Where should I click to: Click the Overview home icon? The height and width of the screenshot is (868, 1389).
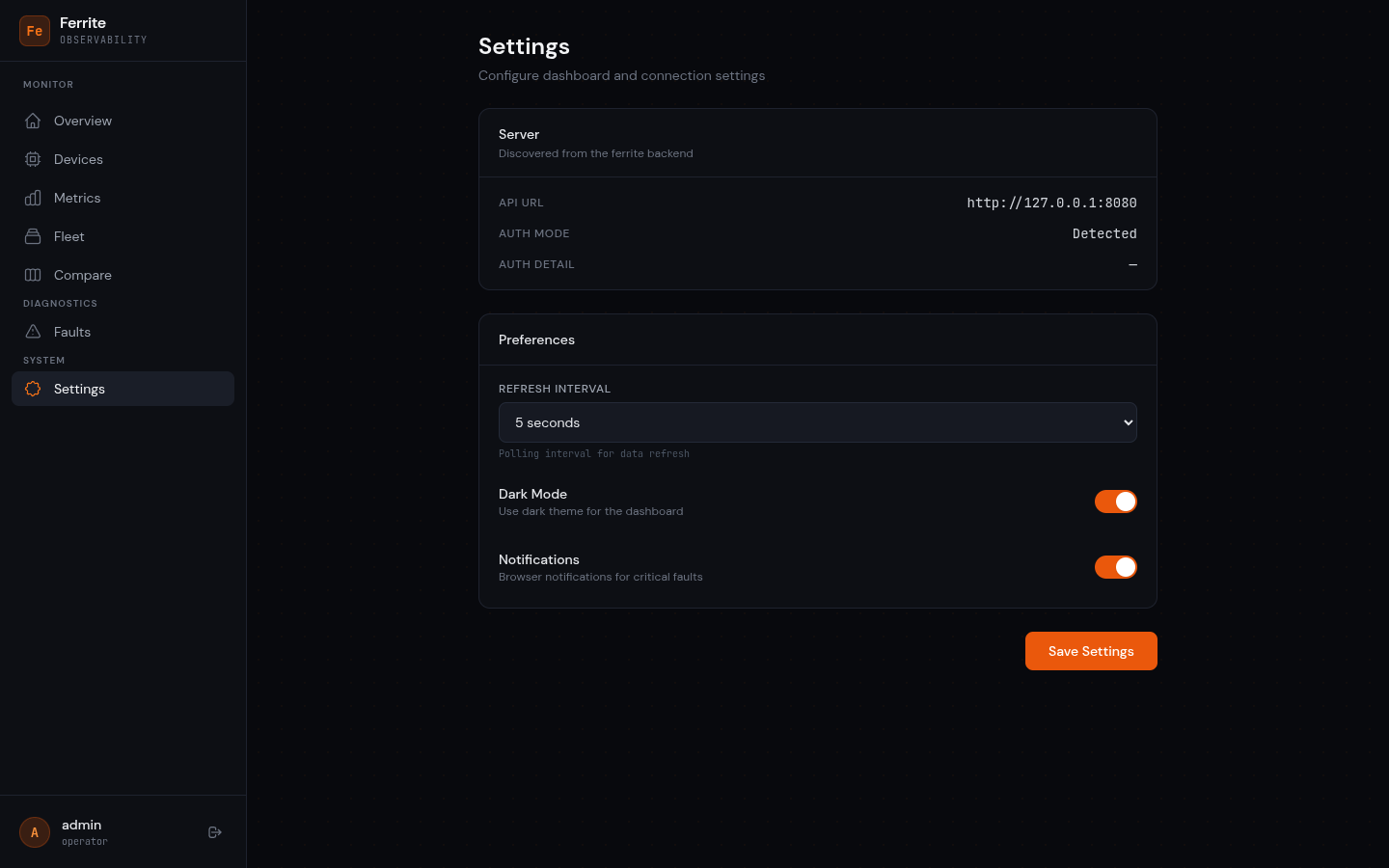tap(33, 121)
